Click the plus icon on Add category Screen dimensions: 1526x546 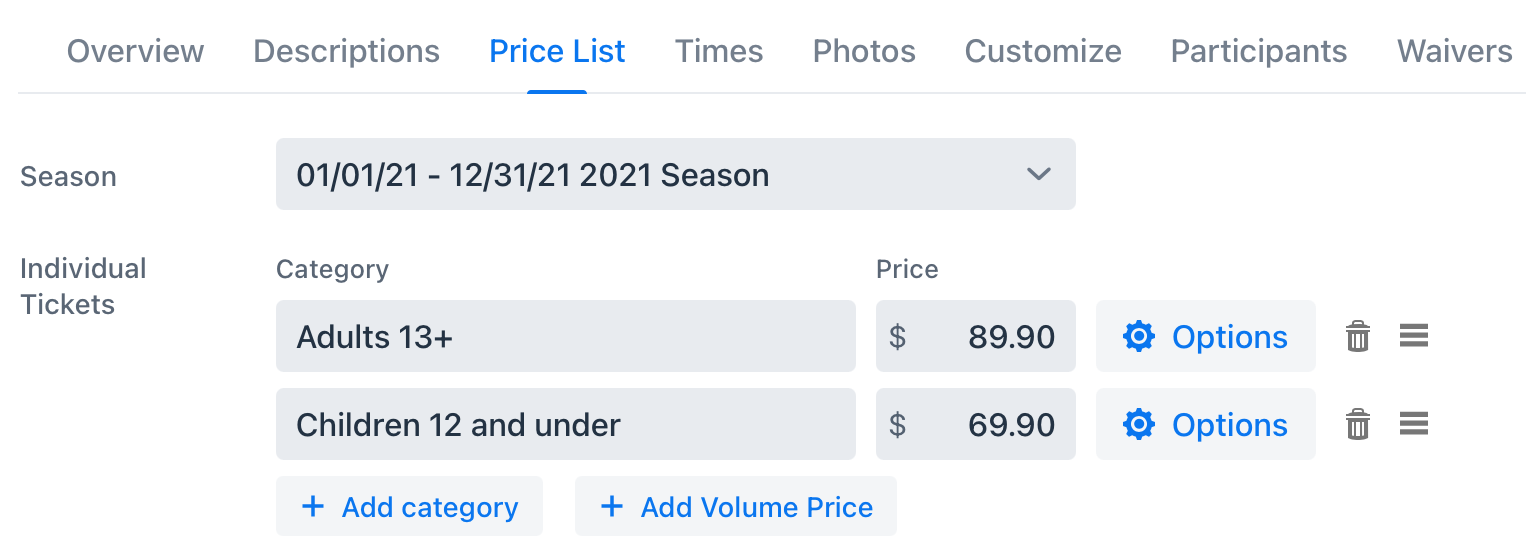pyautogui.click(x=313, y=507)
